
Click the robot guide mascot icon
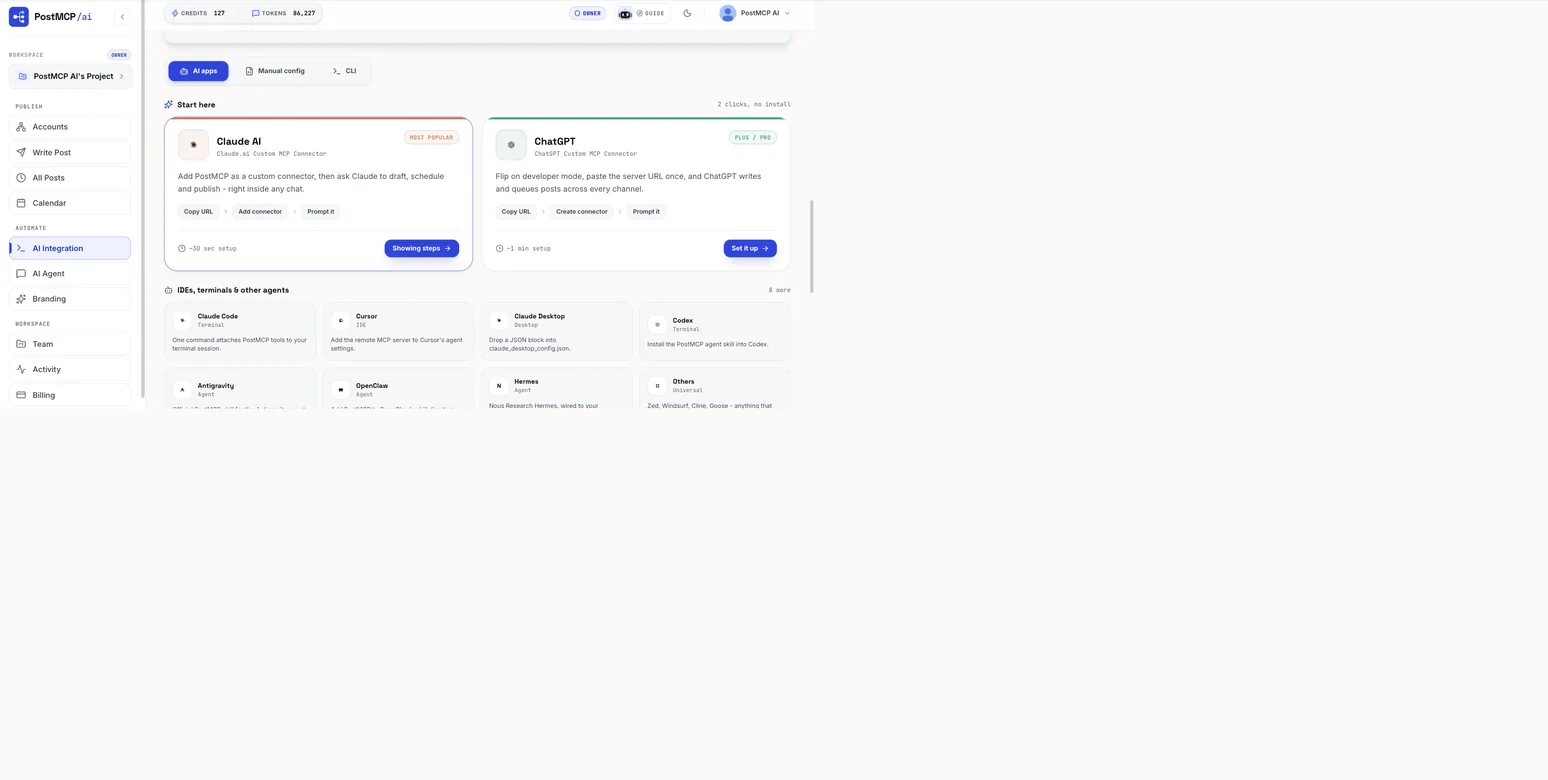click(625, 14)
